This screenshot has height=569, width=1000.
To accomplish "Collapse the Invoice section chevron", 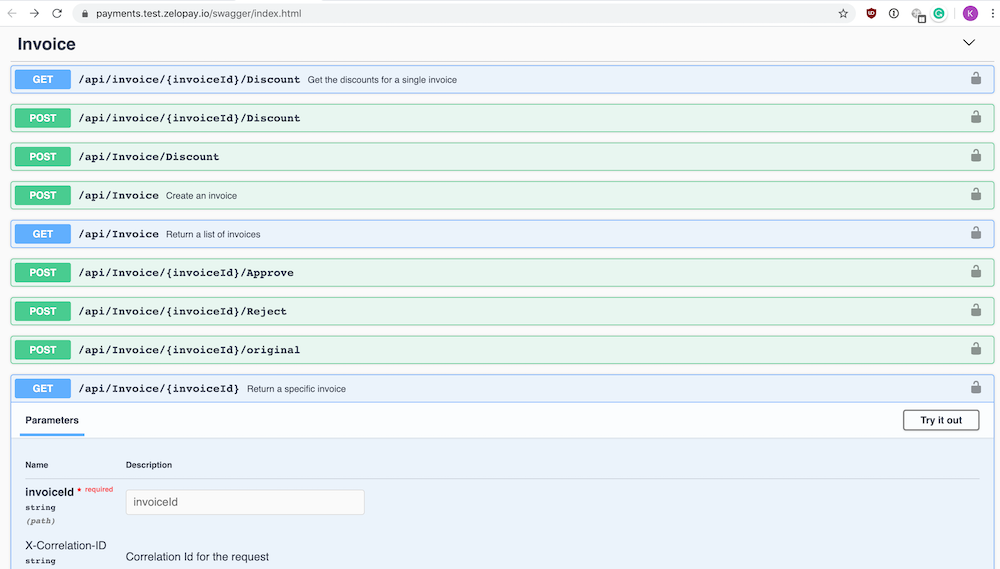I will (x=968, y=43).
